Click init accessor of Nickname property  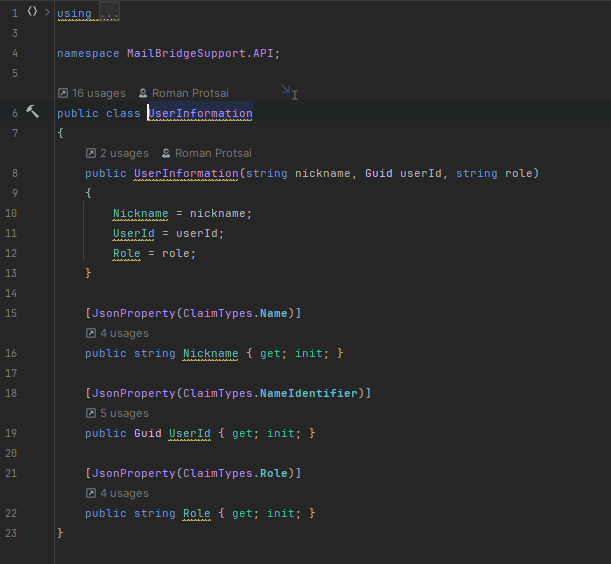click(309, 354)
